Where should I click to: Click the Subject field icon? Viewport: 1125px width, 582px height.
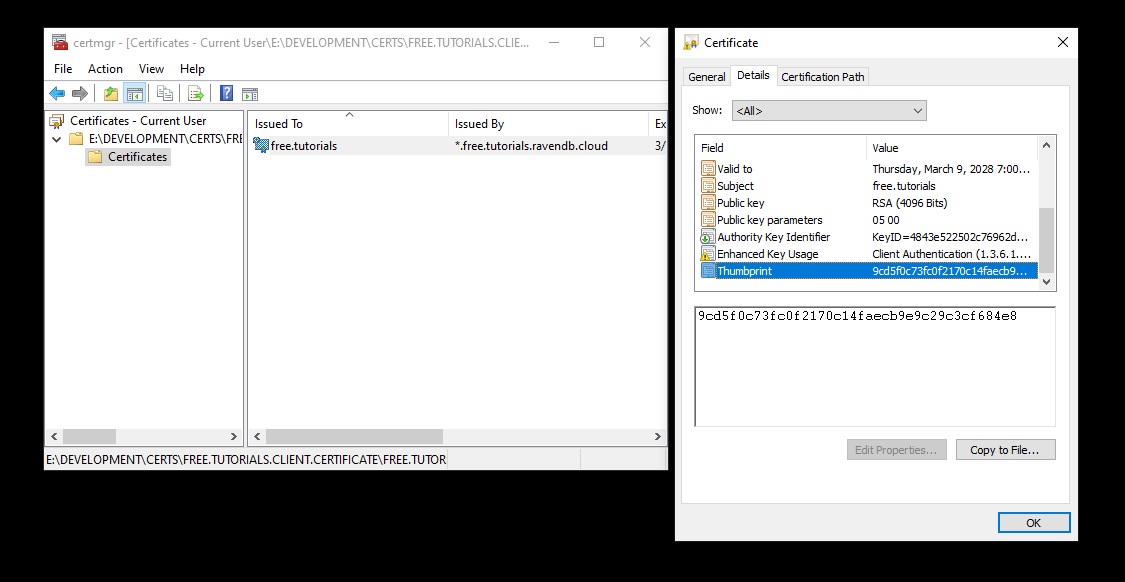point(708,186)
